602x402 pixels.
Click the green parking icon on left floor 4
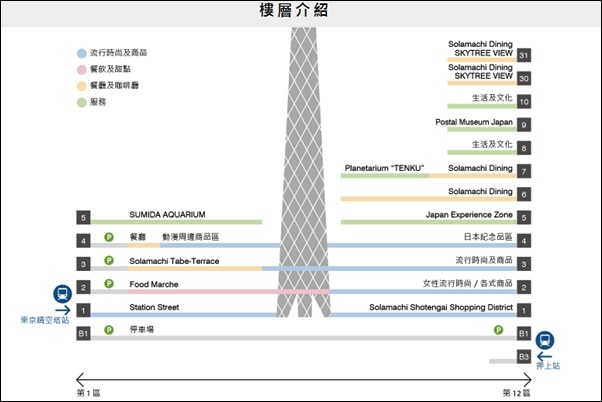pos(109,237)
